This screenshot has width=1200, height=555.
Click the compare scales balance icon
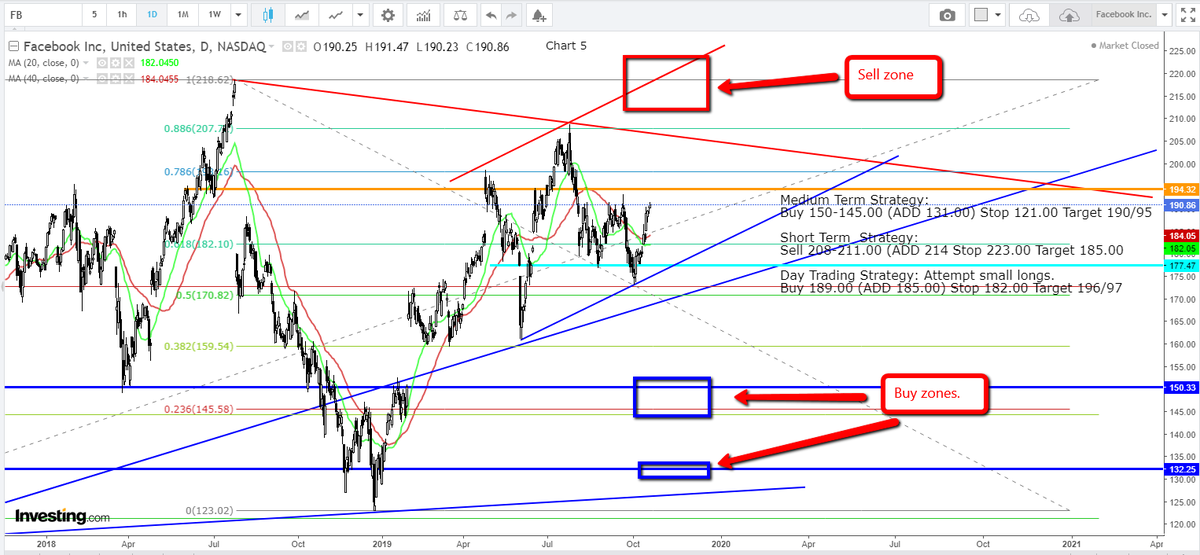pos(459,15)
